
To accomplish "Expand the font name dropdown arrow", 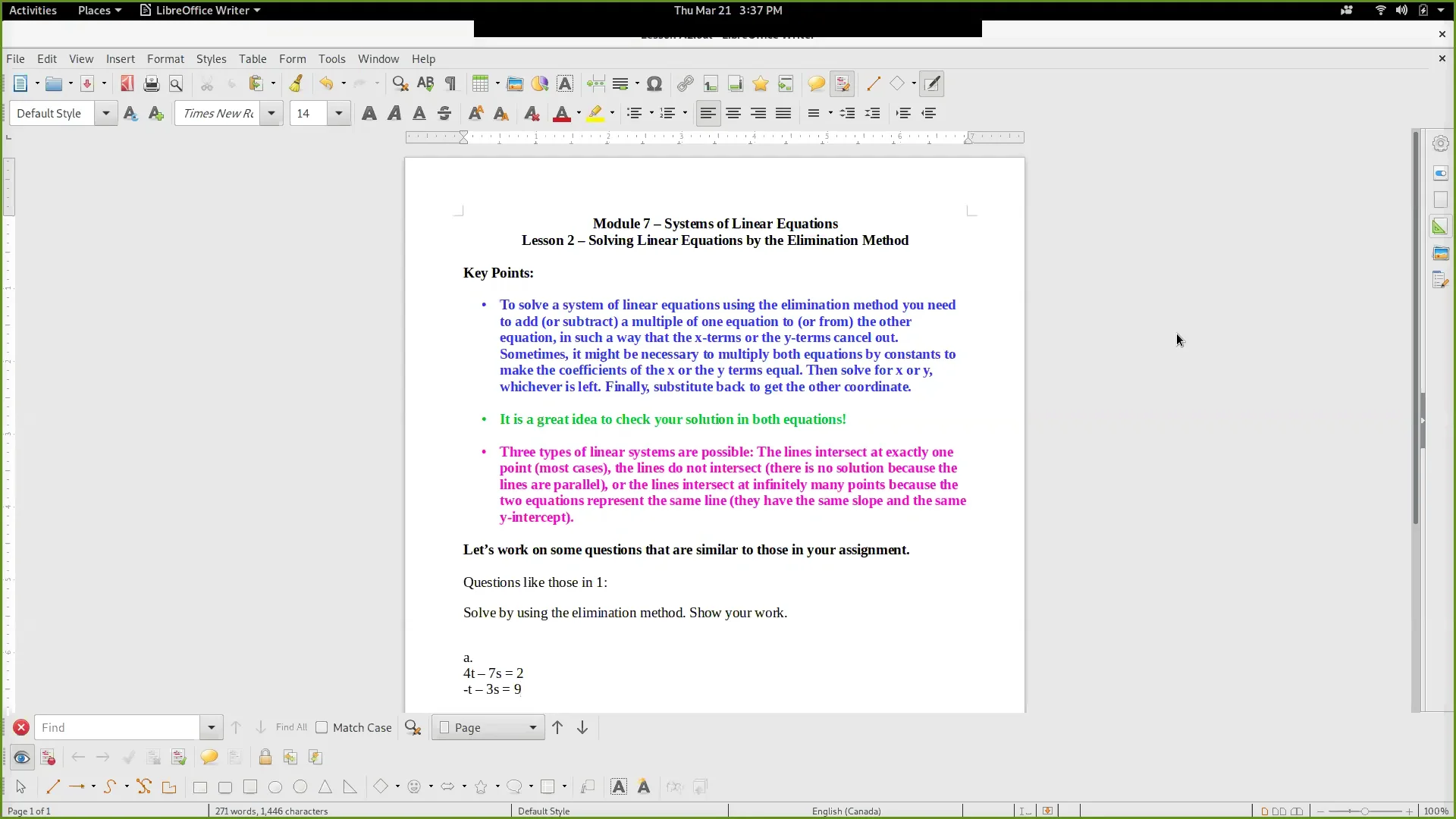I will pyautogui.click(x=271, y=113).
